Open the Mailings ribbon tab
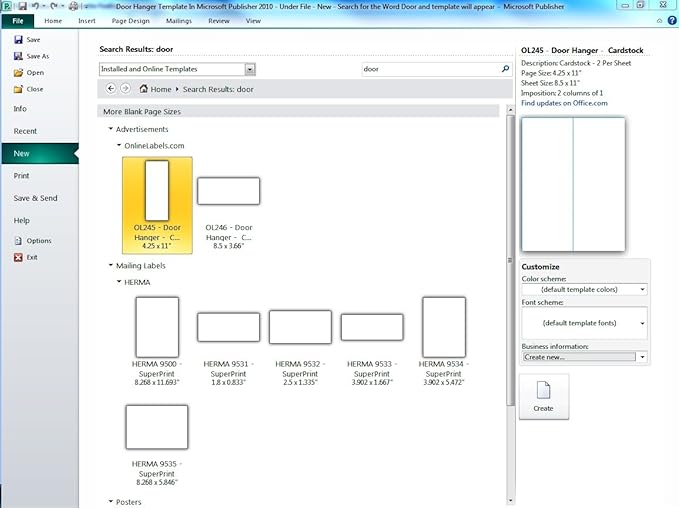The width and height of the screenshot is (679, 508). click(178, 20)
